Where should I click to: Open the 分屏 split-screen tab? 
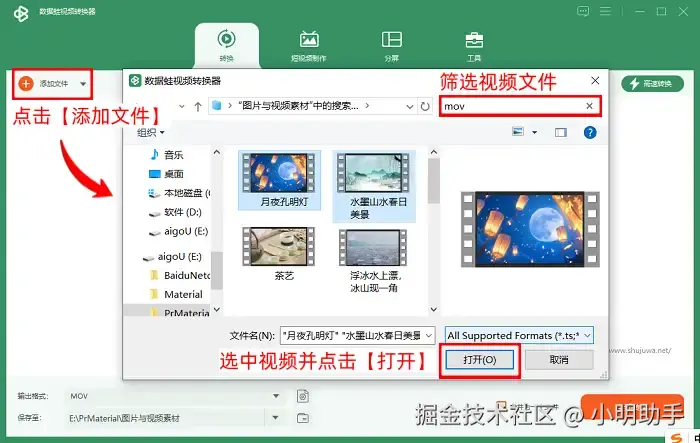(x=392, y=46)
